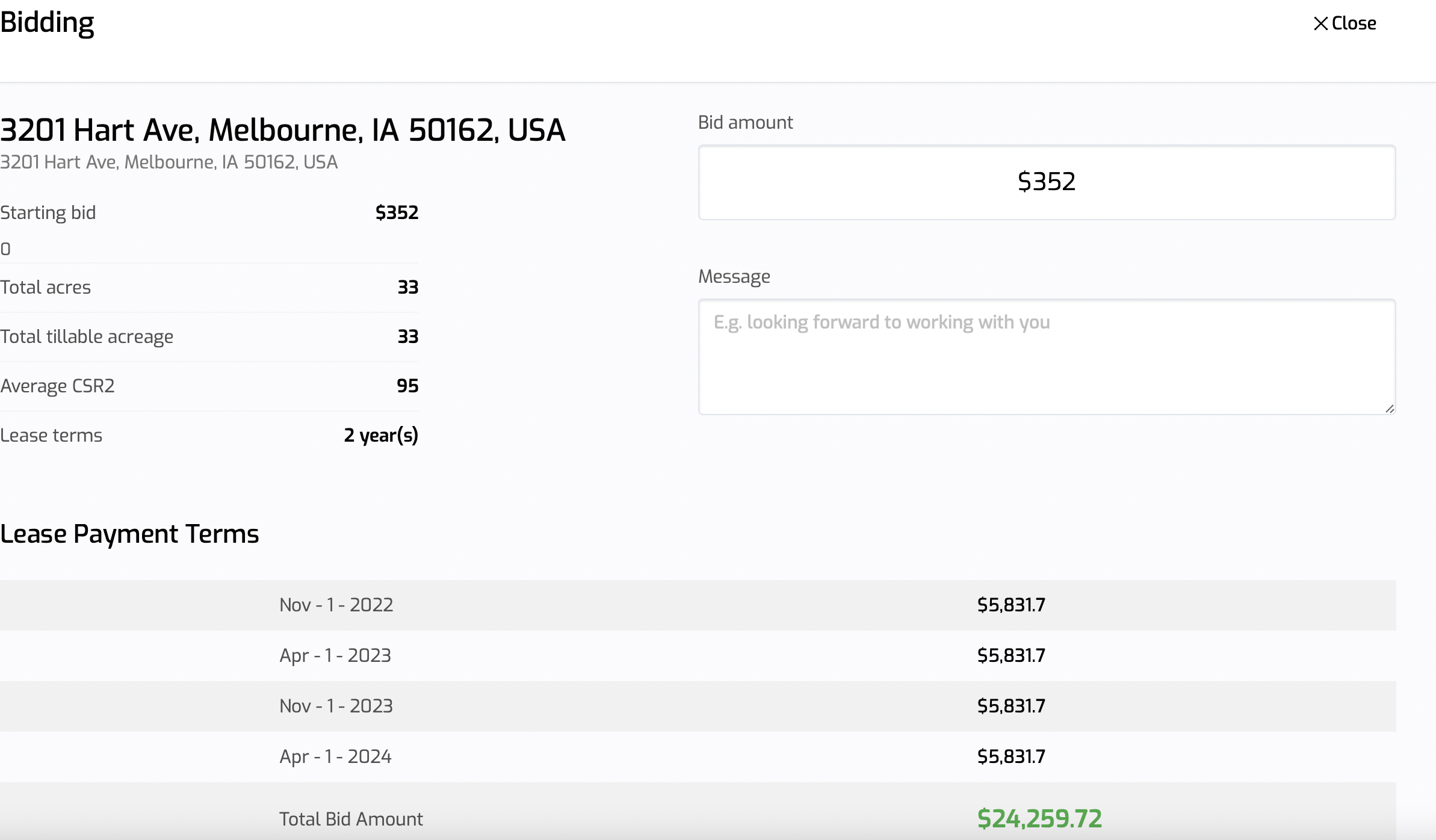1436x840 pixels.
Task: Click the Bid amount input field
Action: 1046,182
